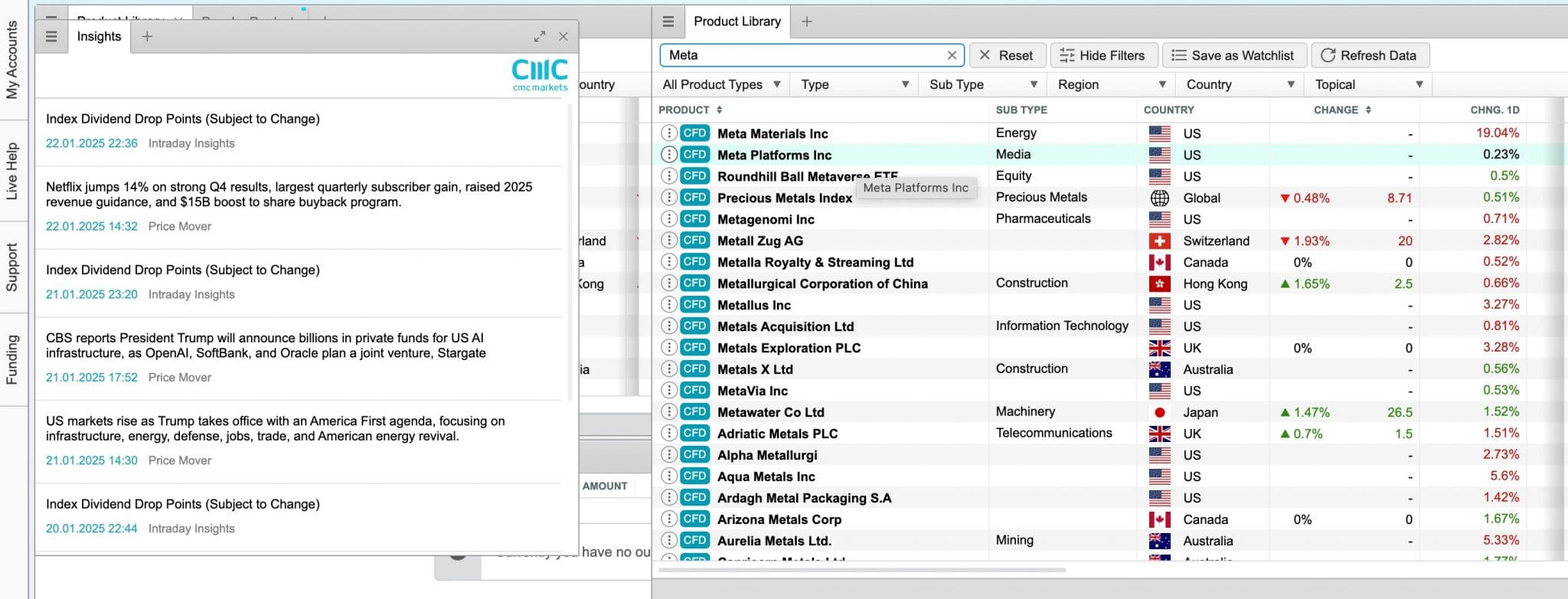Open CBS reports President Trump insight
1568x599 pixels.
pos(299,358)
